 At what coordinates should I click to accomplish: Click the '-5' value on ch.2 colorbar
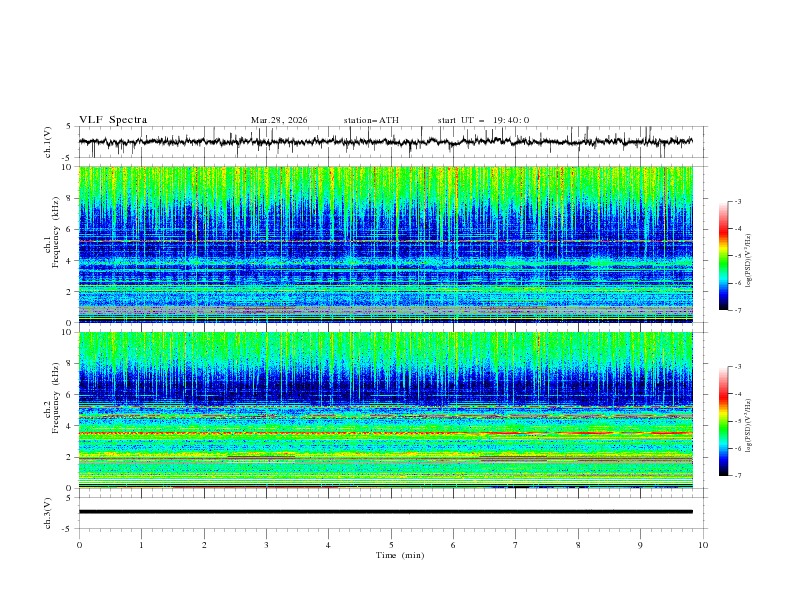pos(738,421)
